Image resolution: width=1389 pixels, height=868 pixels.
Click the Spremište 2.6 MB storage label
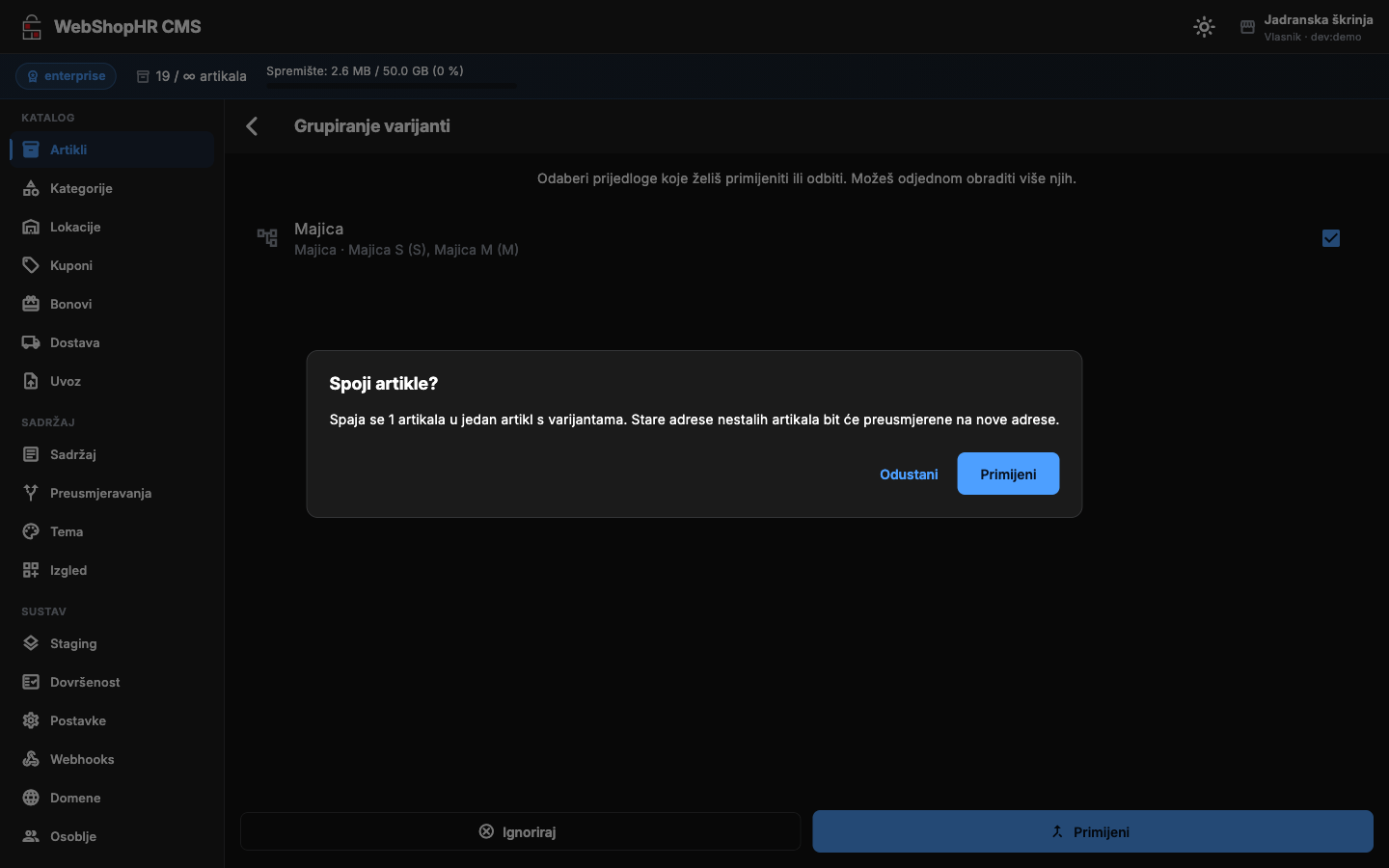point(365,70)
